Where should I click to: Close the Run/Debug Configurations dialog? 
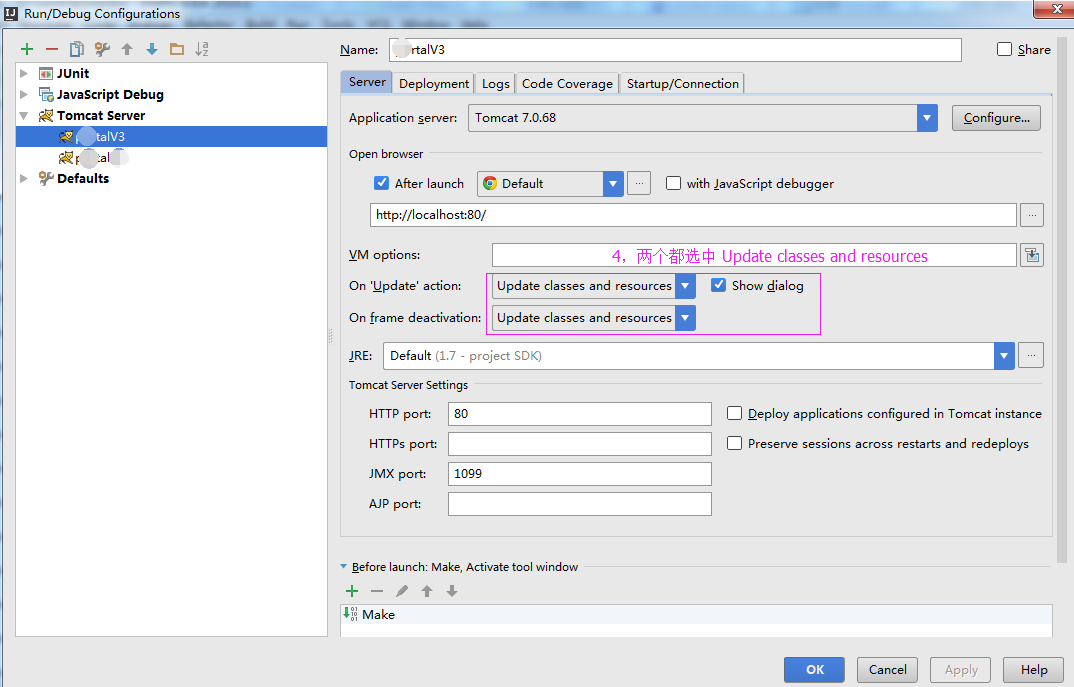pos(1056,8)
